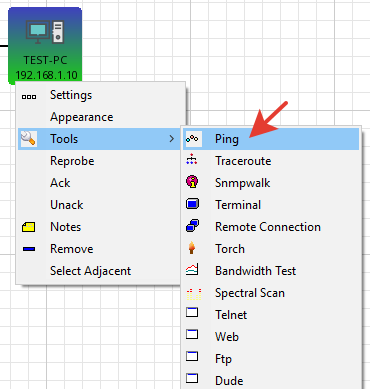Viewport: 370px width, 389px height.
Task: Click the blue Terminal icon
Action: [x=192, y=203]
